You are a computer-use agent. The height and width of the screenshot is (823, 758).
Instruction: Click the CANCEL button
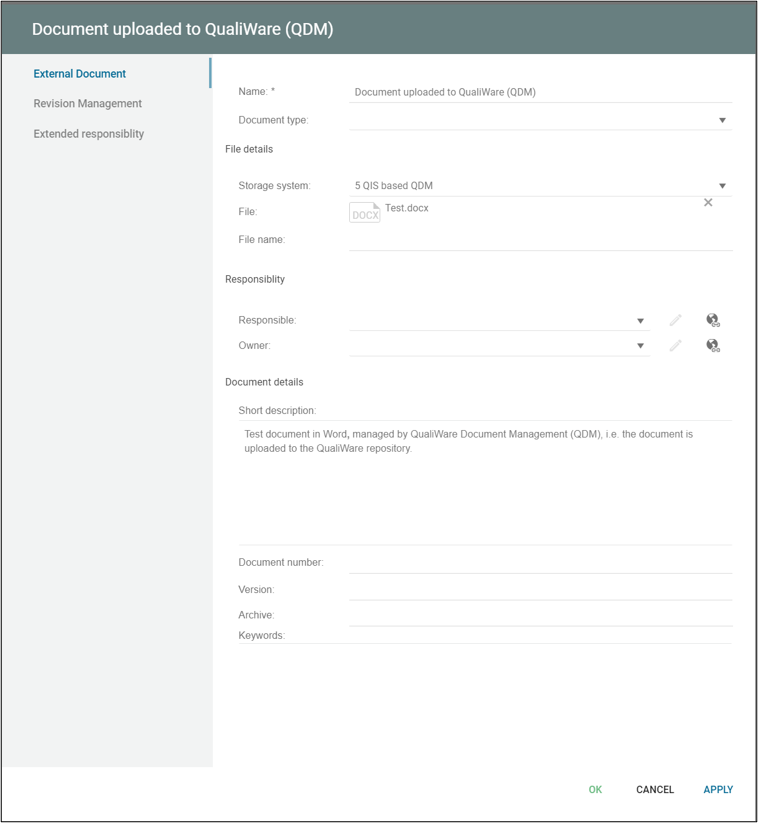coord(655,789)
